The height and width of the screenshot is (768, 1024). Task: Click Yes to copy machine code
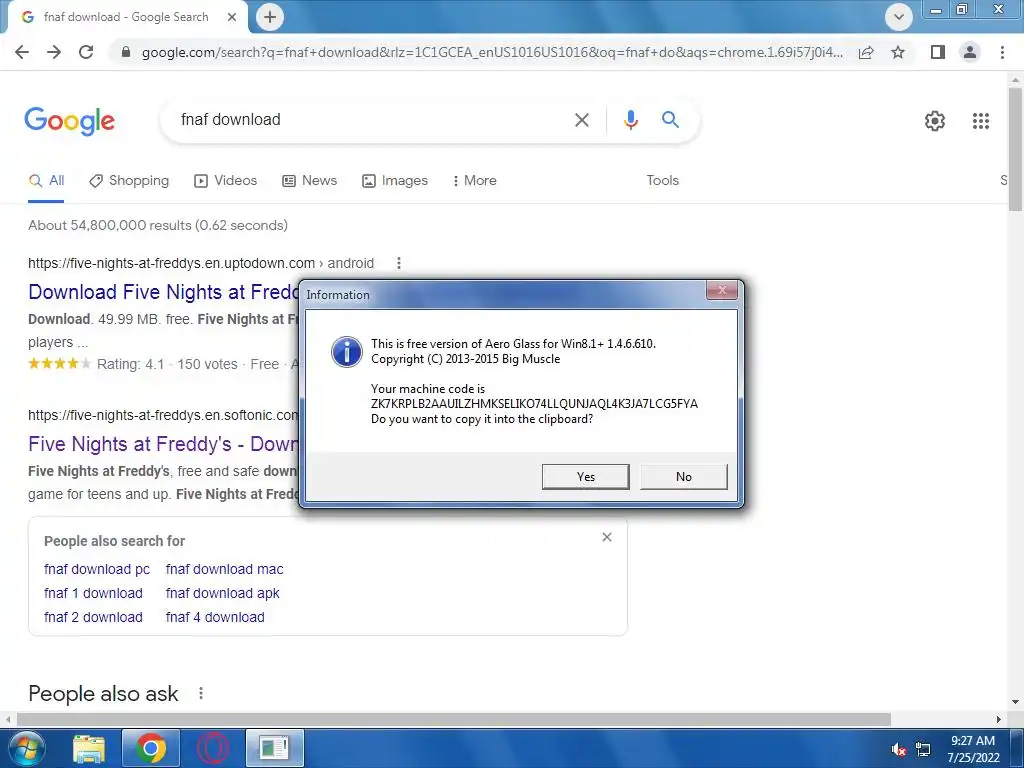click(x=586, y=477)
